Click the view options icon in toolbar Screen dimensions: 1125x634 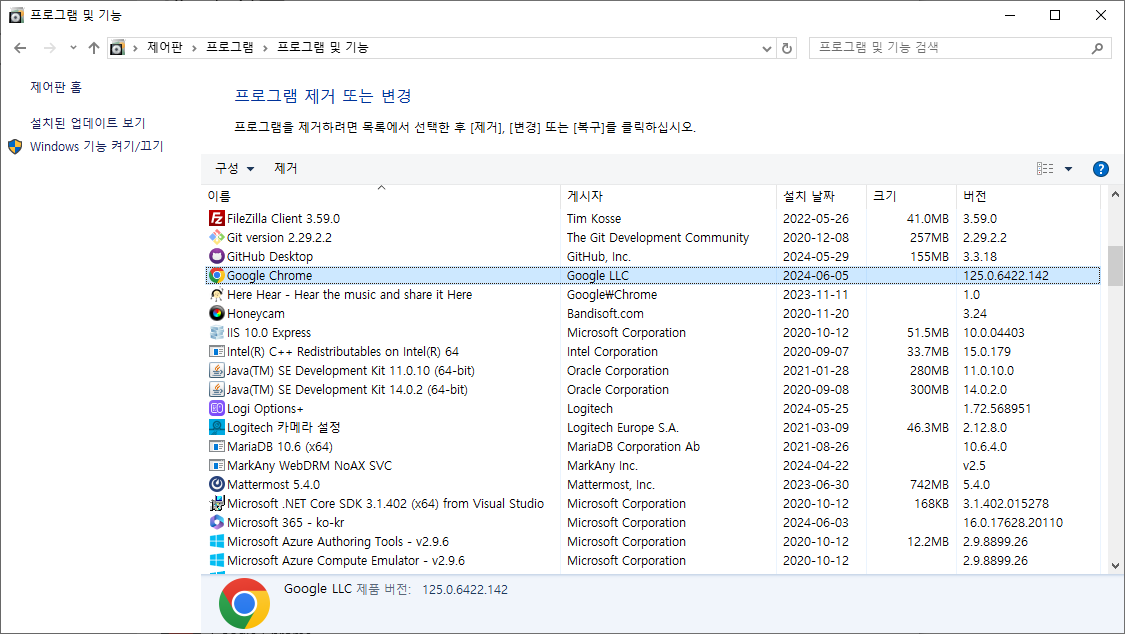(x=1045, y=169)
